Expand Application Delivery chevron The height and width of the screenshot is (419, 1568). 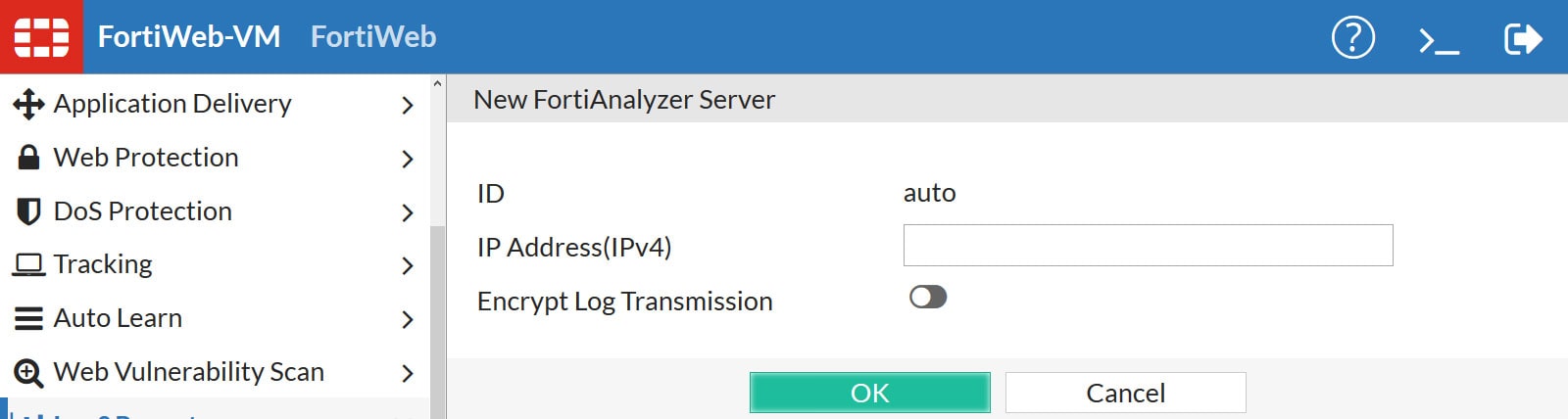click(x=408, y=105)
